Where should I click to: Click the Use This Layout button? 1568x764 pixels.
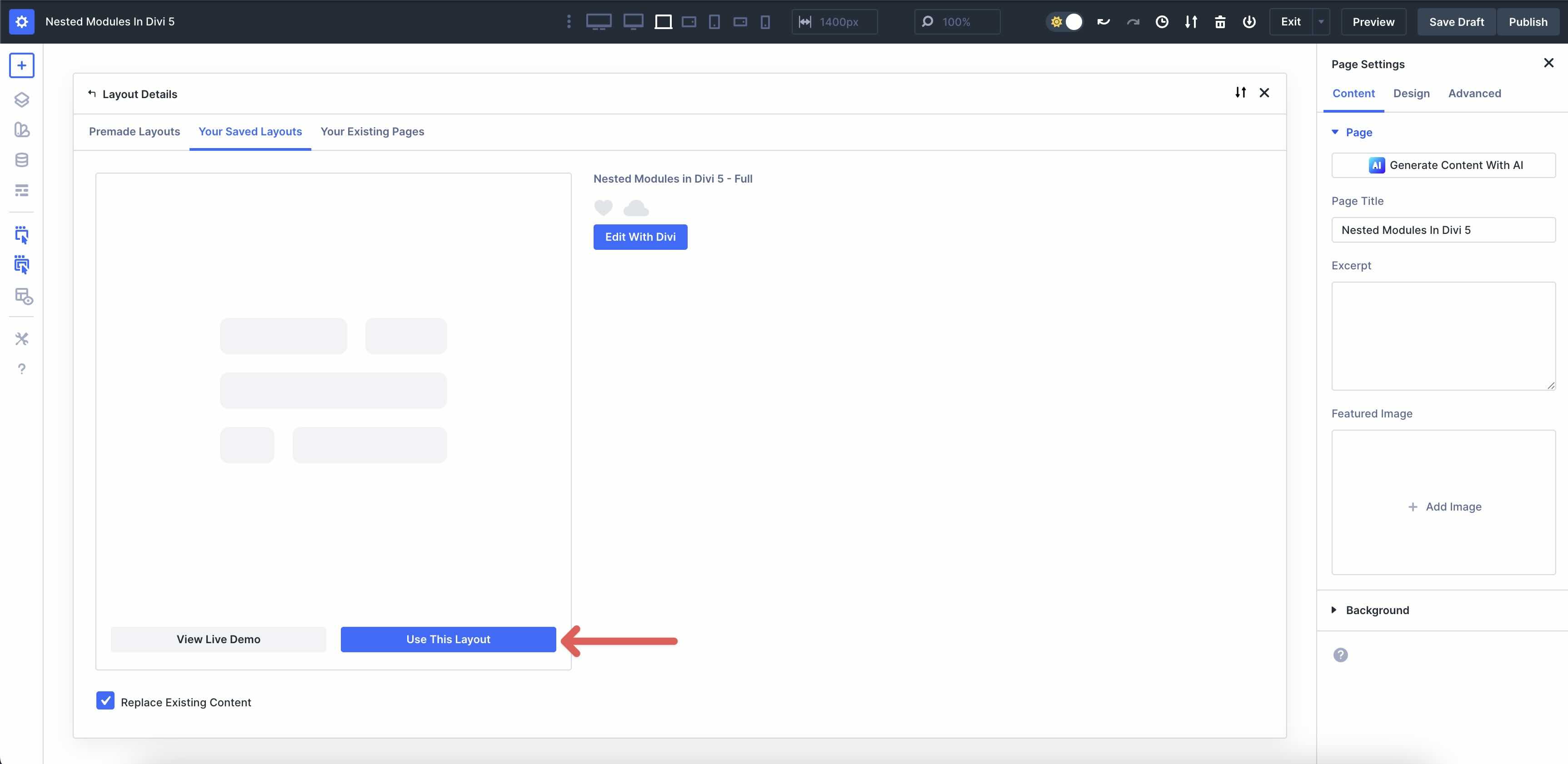click(448, 639)
